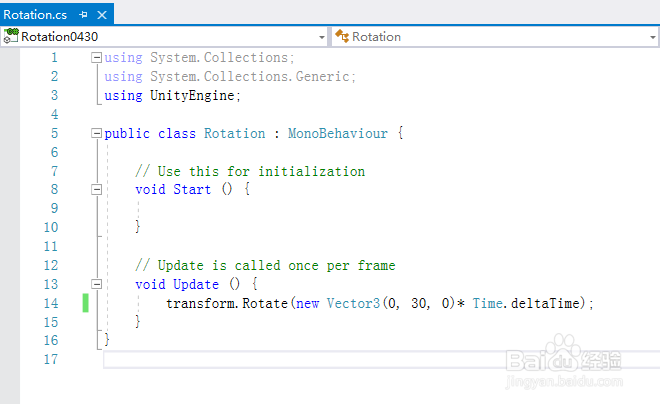Image resolution: width=660 pixels, height=404 pixels.
Task: Place cursor on empty line 17
Action: [381, 359]
